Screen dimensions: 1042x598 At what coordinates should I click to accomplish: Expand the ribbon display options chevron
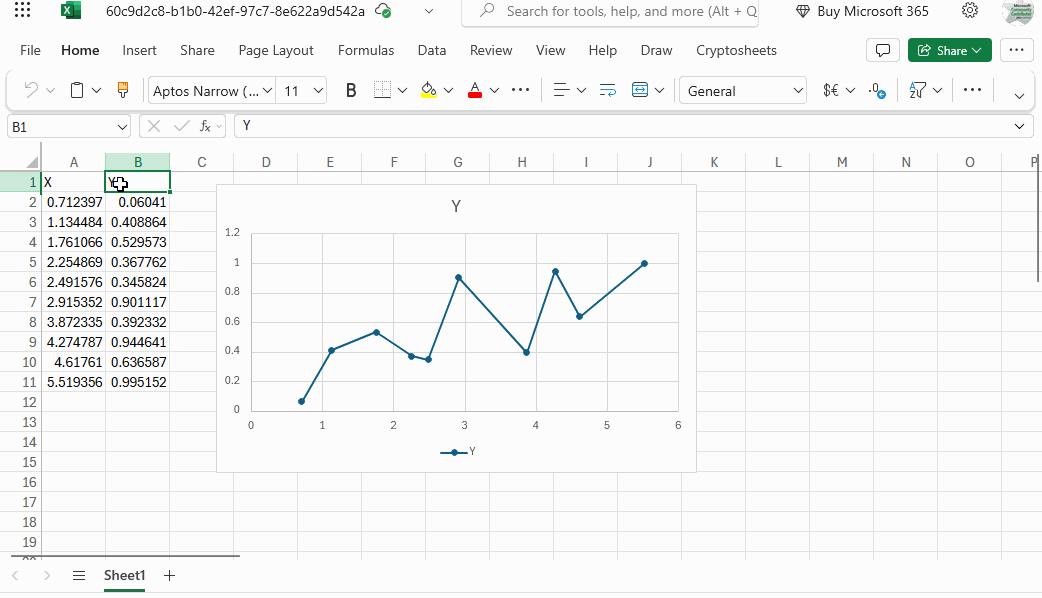(1019, 96)
